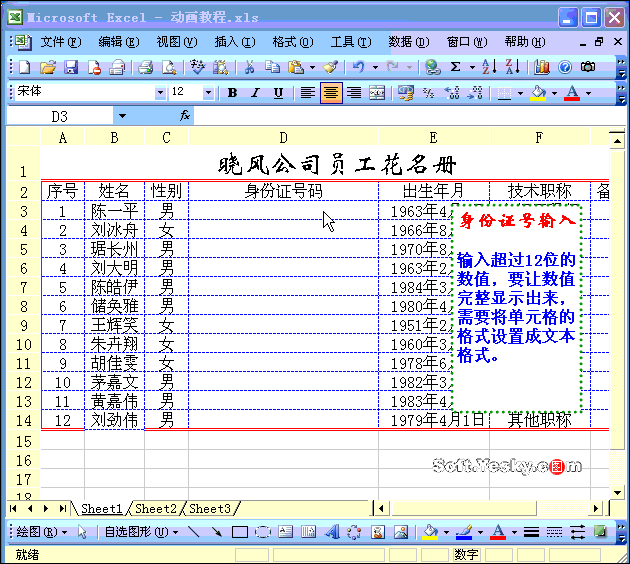Apply Percent style icon
Screen dimensions: 630x564
[x=429, y=93]
